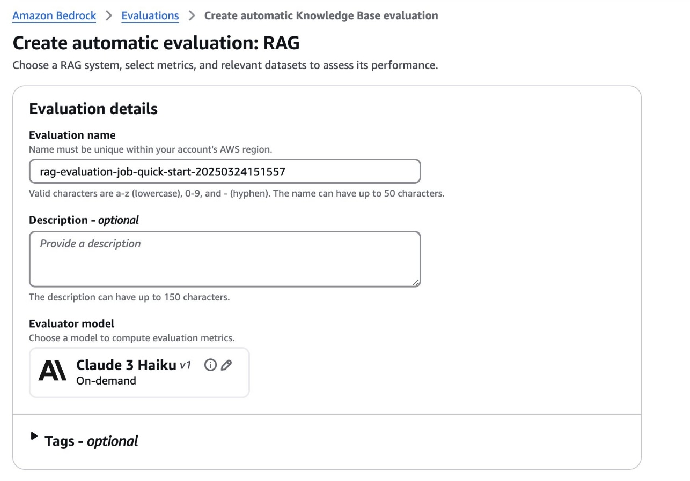Select the Claude 3 Haiku model name
The width and height of the screenshot is (690, 481).
pyautogui.click(x=126, y=365)
